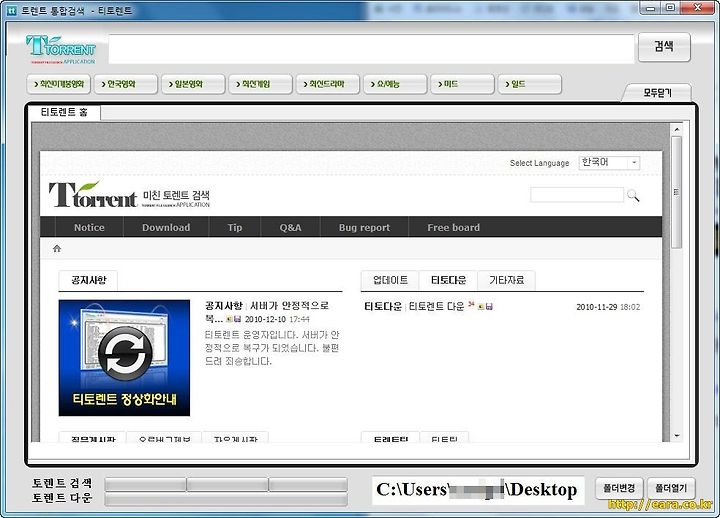Click the image icon beside 티토렌트 다운
The image size is (720, 518).
tap(481, 306)
